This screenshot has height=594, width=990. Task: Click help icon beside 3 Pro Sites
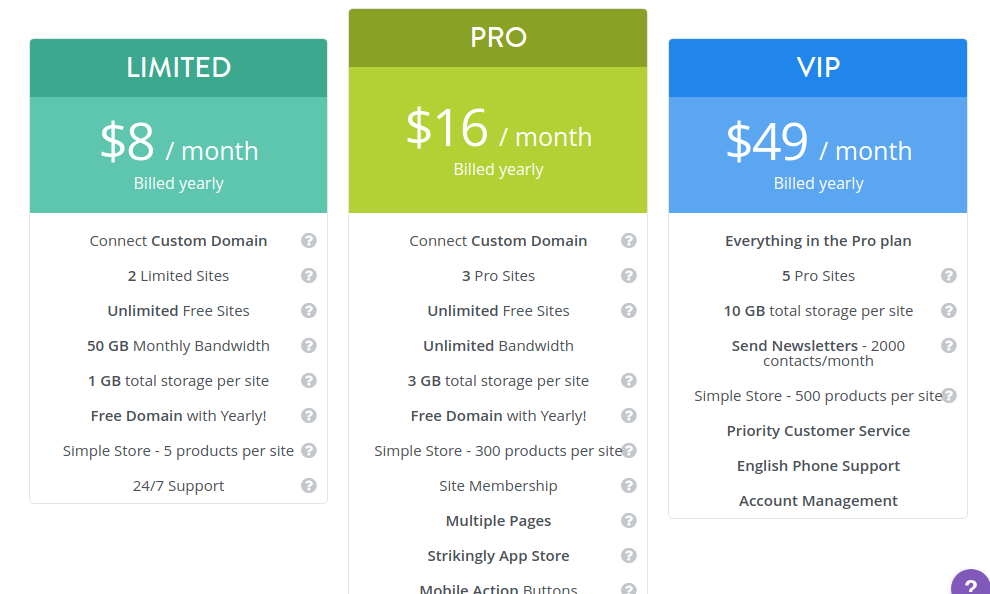coord(629,276)
